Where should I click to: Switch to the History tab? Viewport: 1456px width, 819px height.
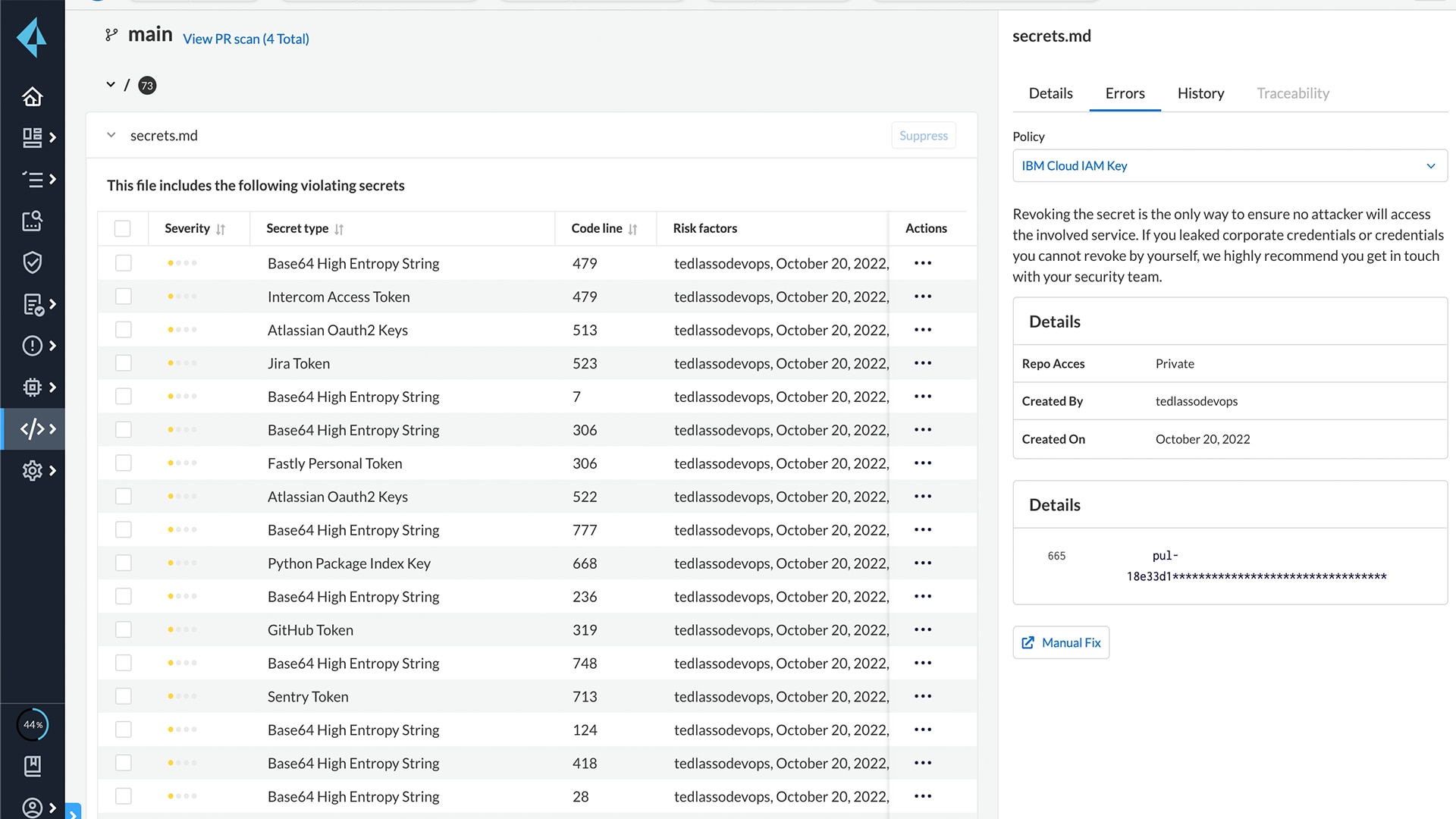tap(1200, 93)
